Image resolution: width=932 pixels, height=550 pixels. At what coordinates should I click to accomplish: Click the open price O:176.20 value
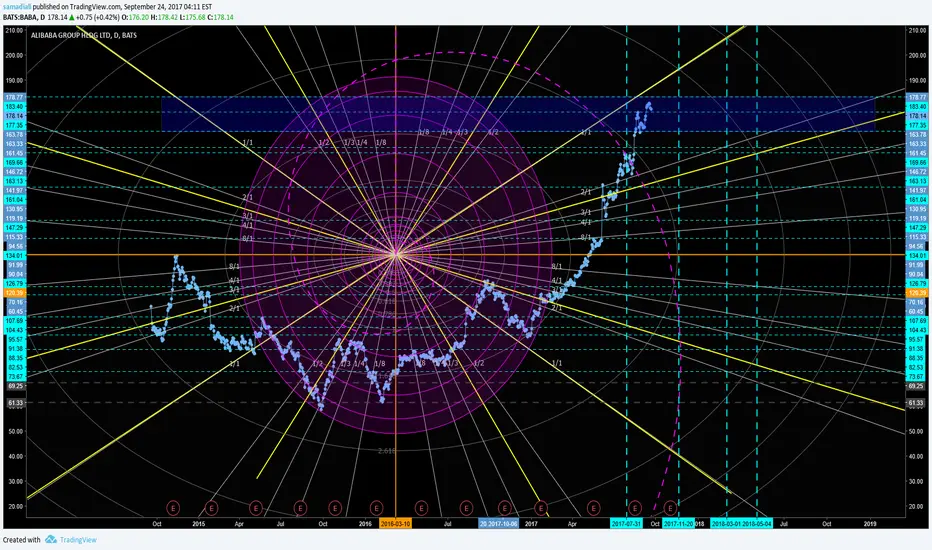136,17
